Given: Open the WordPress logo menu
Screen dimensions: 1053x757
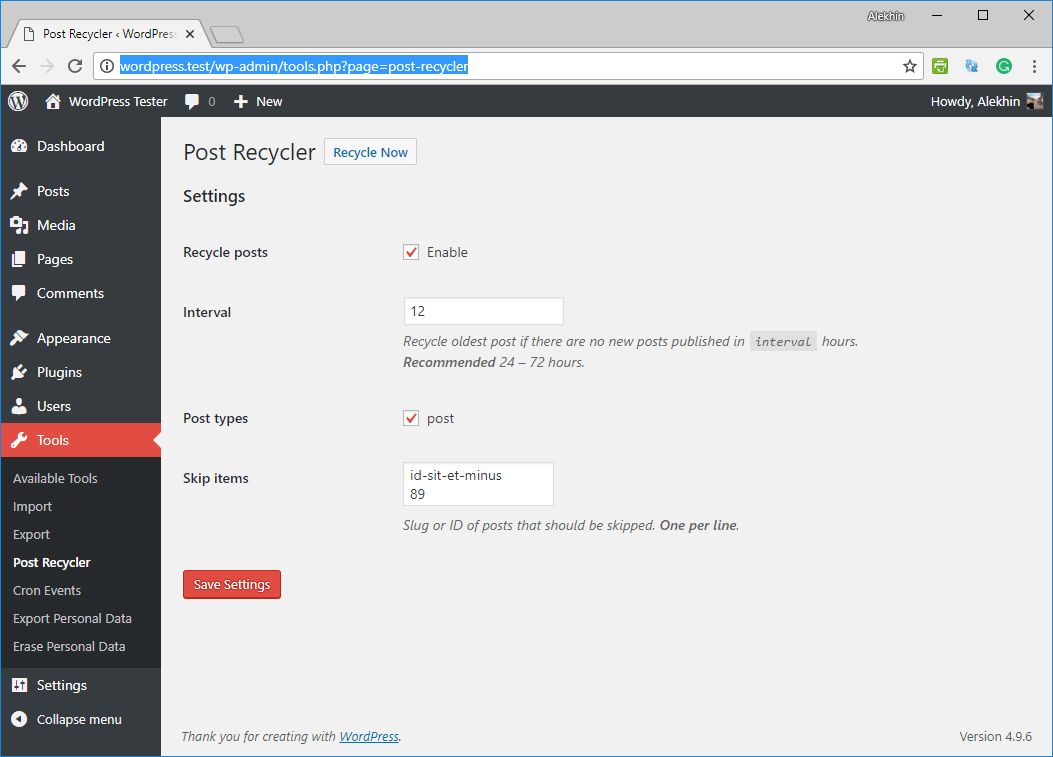Looking at the screenshot, I should pos(17,101).
